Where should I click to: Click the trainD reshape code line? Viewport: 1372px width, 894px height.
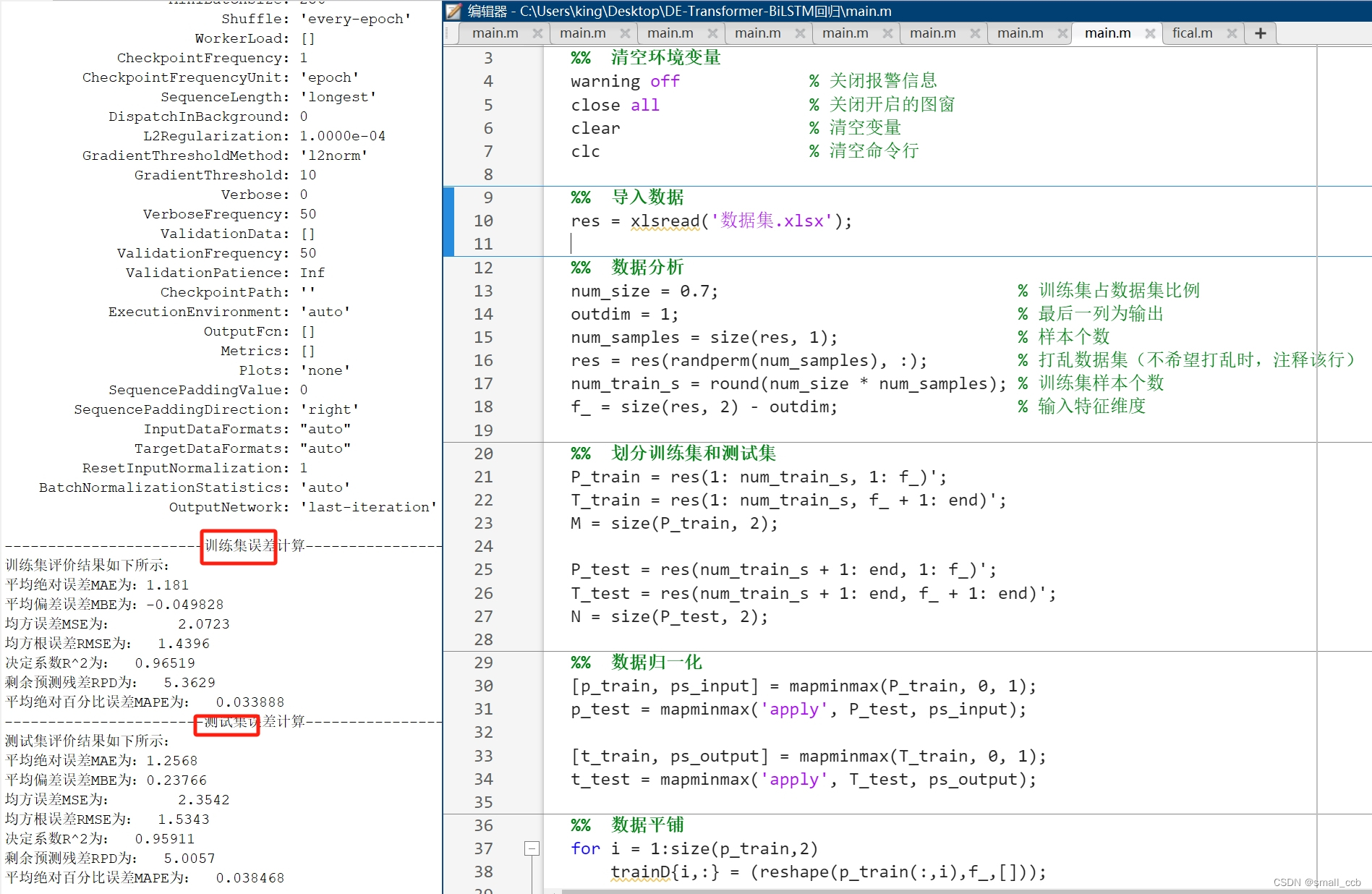coord(828,872)
